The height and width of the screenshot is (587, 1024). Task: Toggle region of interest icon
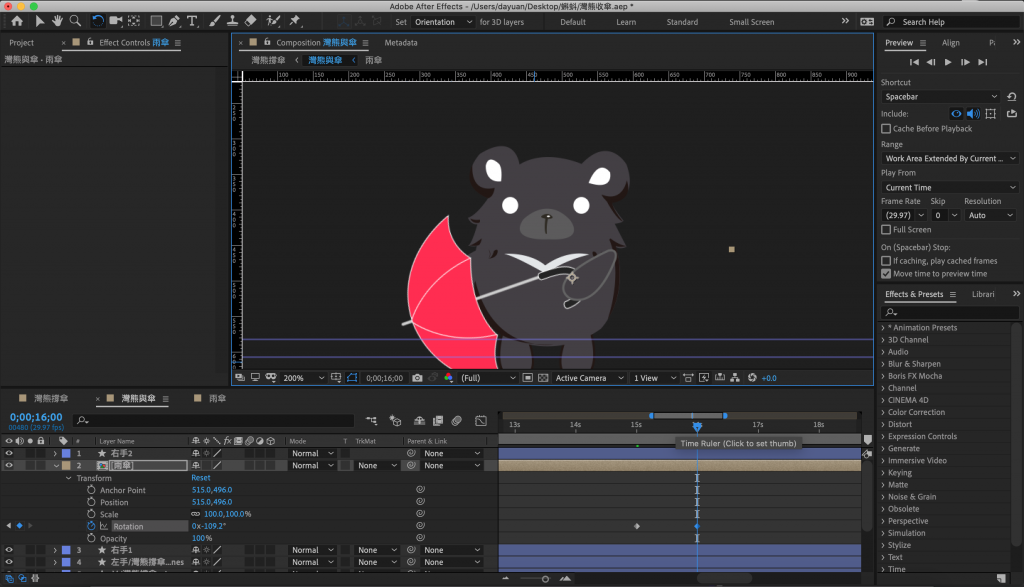(528, 378)
